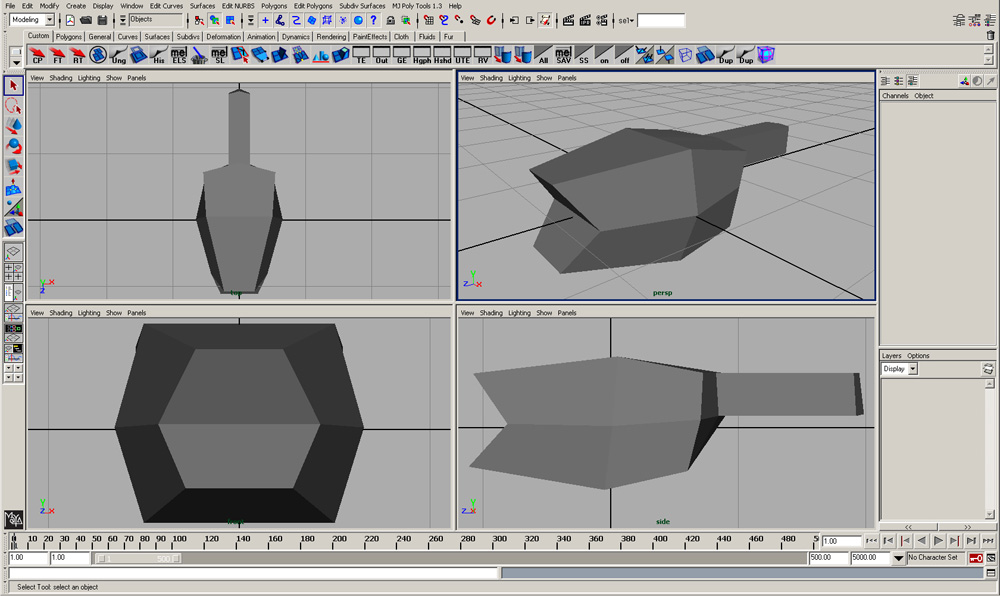The width and height of the screenshot is (1000, 596).
Task: Open the RV shelf button
Action: (483, 55)
